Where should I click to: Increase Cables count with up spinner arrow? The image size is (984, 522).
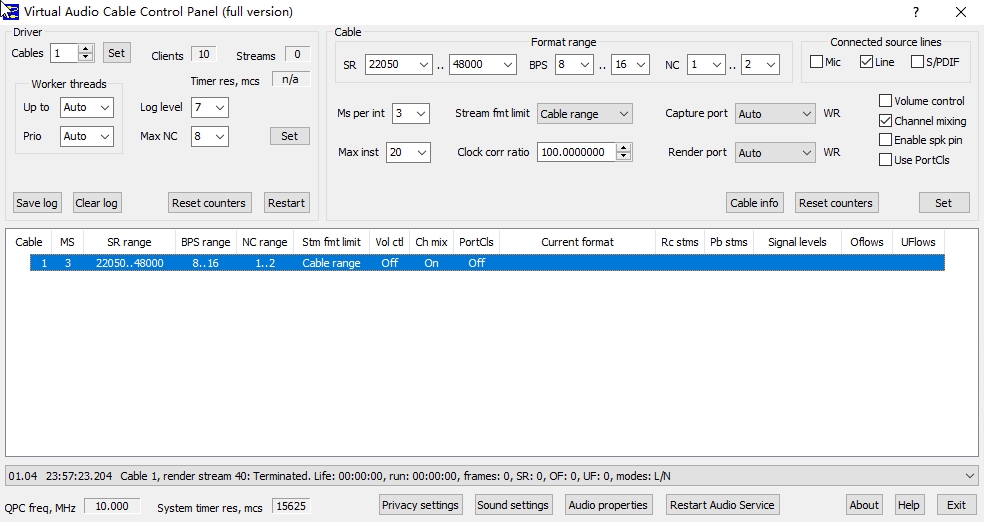[x=86, y=49]
